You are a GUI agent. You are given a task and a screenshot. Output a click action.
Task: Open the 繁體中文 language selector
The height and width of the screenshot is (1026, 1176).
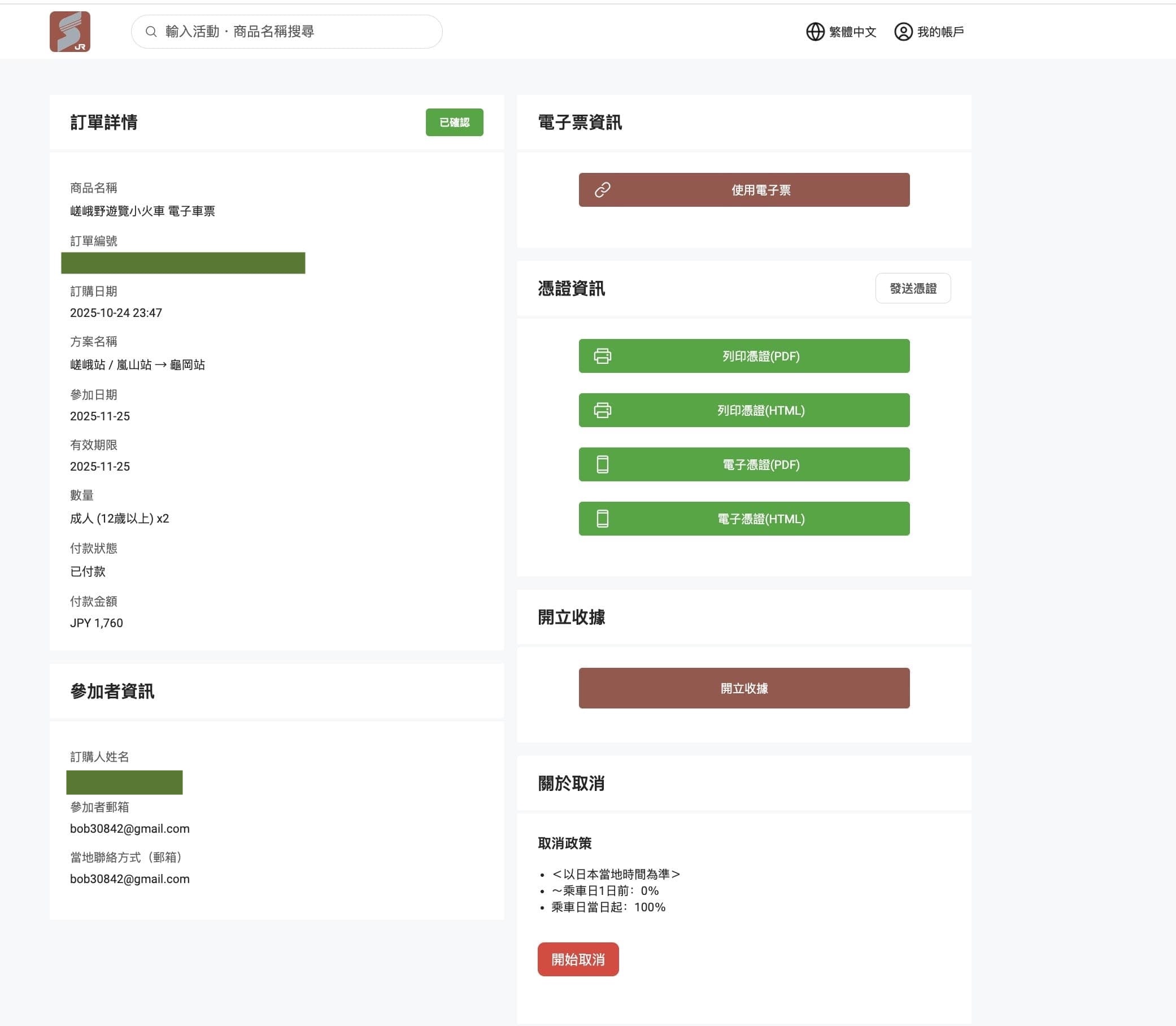852,32
